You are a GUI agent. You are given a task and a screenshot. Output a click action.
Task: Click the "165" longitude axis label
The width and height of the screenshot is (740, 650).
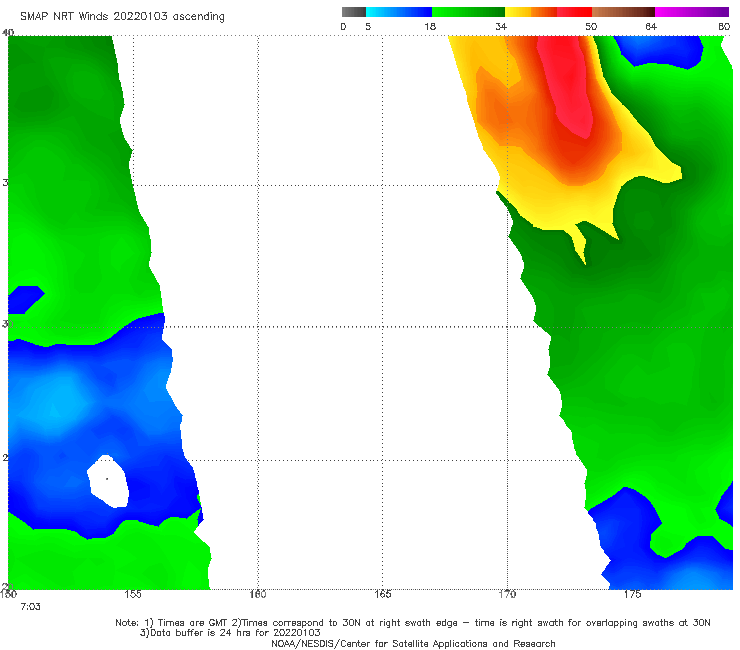pyautogui.click(x=382, y=594)
